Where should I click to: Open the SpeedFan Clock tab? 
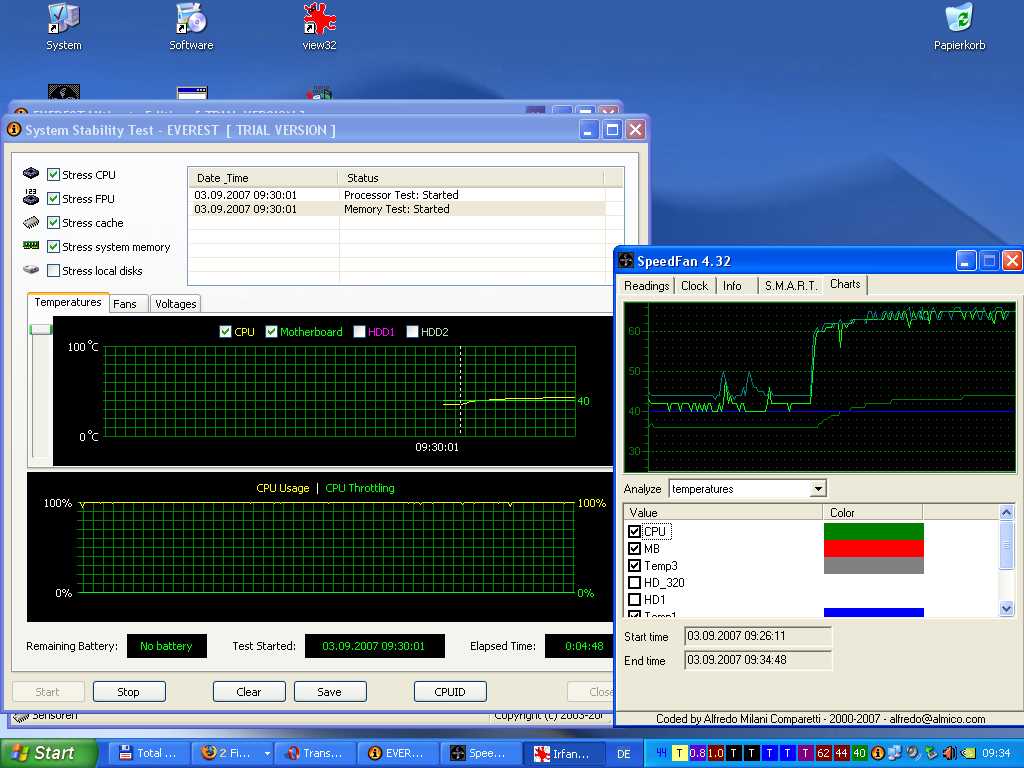click(x=694, y=286)
